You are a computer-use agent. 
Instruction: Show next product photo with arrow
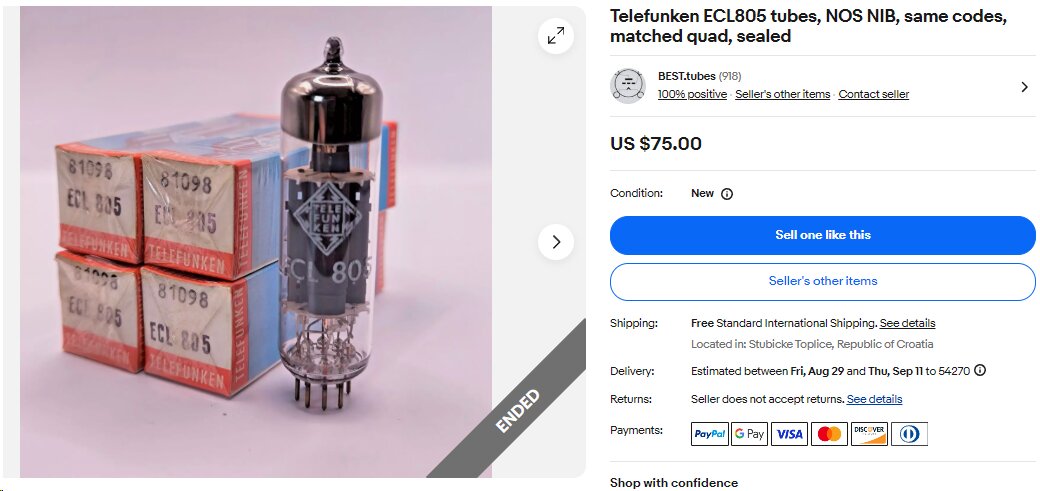[556, 242]
